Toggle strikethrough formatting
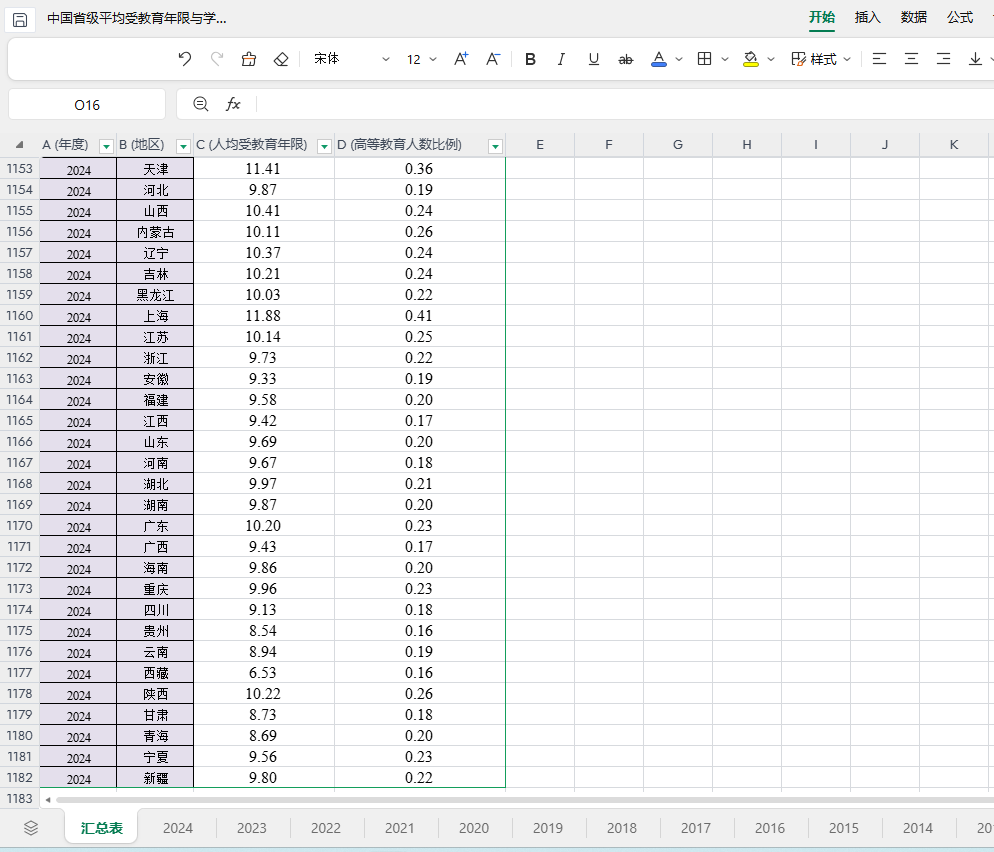Image resolution: width=994 pixels, height=852 pixels. pyautogui.click(x=626, y=59)
